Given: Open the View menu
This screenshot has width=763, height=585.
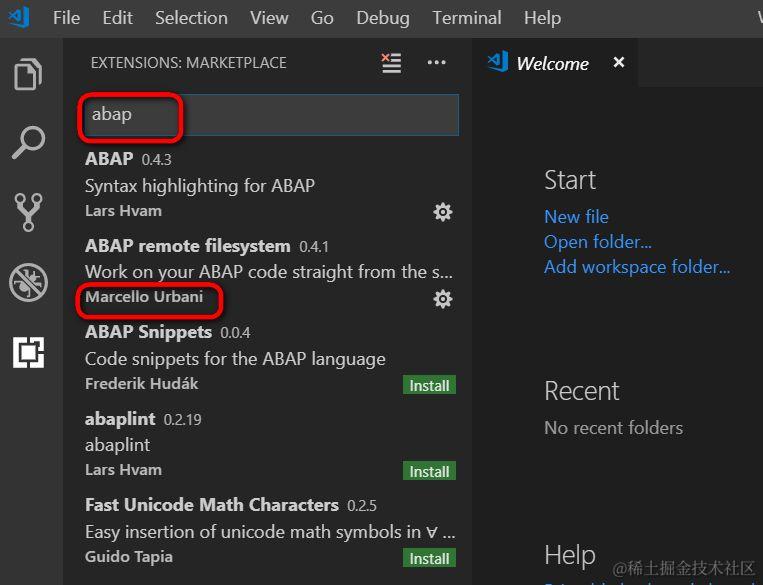Looking at the screenshot, I should pyautogui.click(x=269, y=18).
